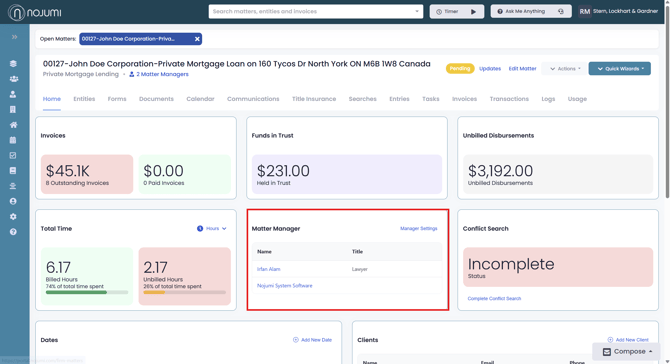Viewport: 670px width, 364px height.
Task: Open Nojumi System Software manager link
Action: pos(285,286)
